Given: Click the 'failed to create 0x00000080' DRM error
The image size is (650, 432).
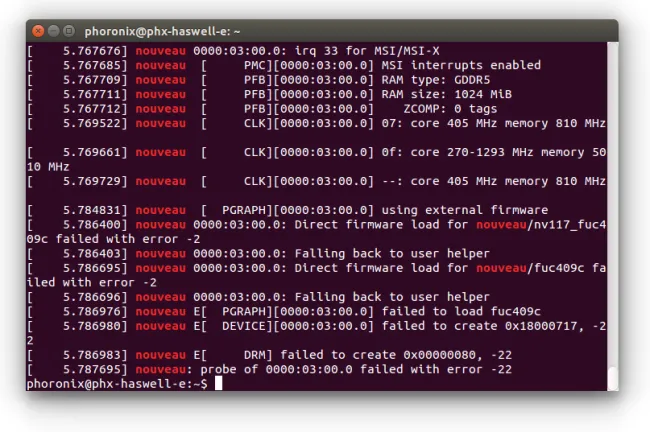Looking at the screenshot, I should [x=378, y=355].
